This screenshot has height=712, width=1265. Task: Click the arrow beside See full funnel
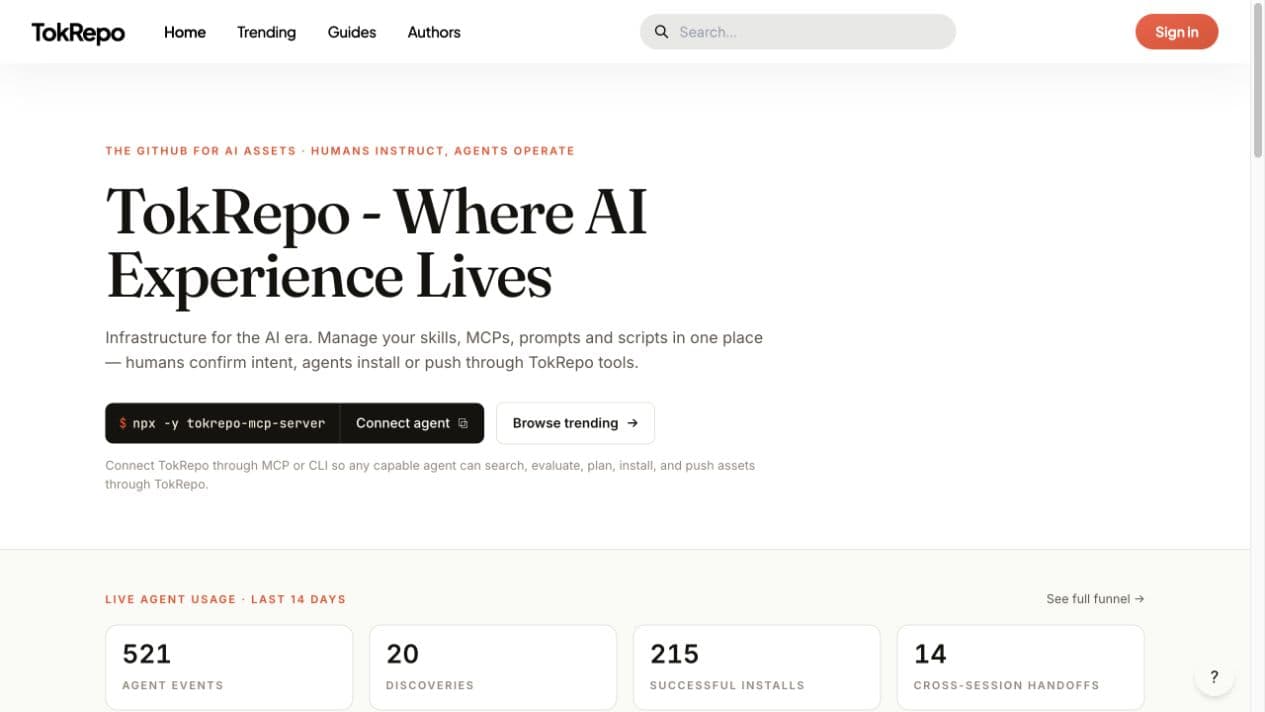coord(1140,599)
